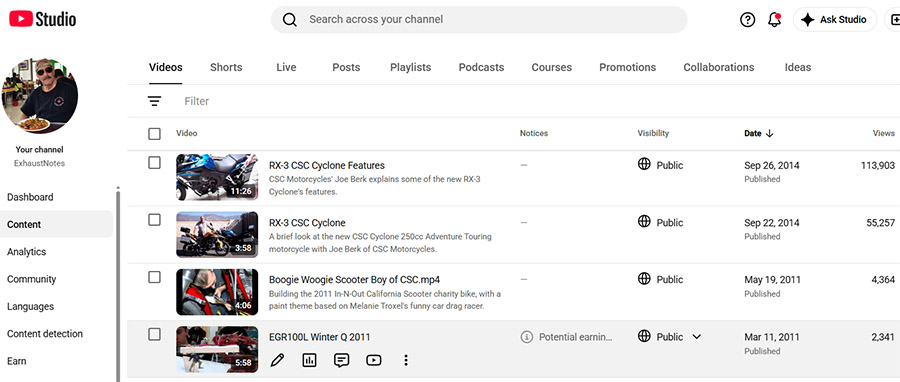
Task: Open the RX-3 CSC Cyclone thumbnail with 3:58 duration
Action: pyautogui.click(x=217, y=234)
